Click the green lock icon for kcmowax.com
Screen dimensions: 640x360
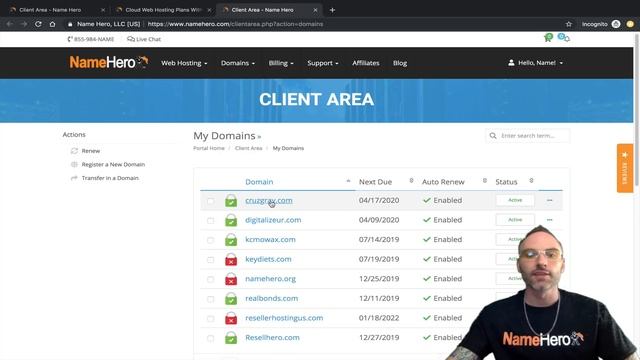click(231, 240)
